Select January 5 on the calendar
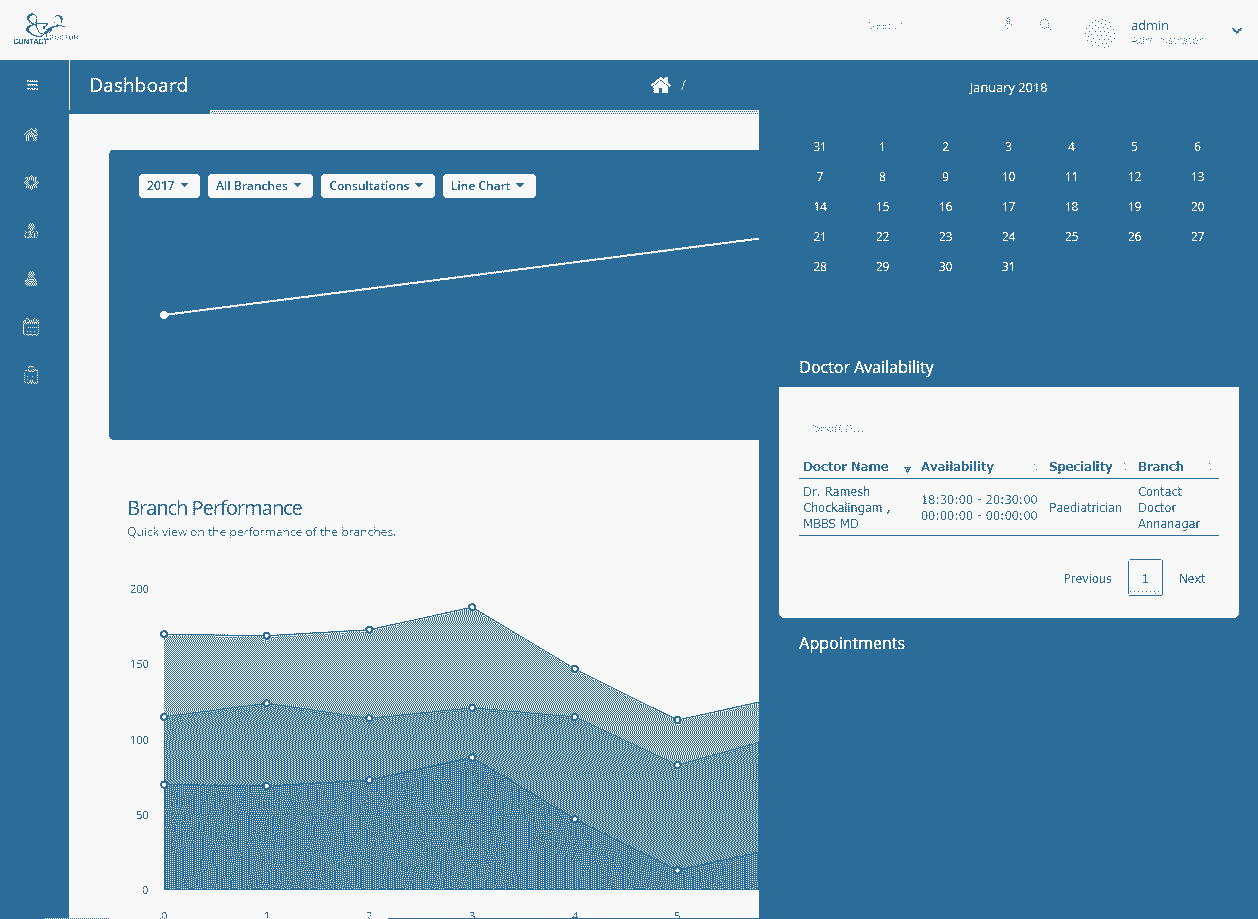The height and width of the screenshot is (919, 1258). click(1134, 147)
